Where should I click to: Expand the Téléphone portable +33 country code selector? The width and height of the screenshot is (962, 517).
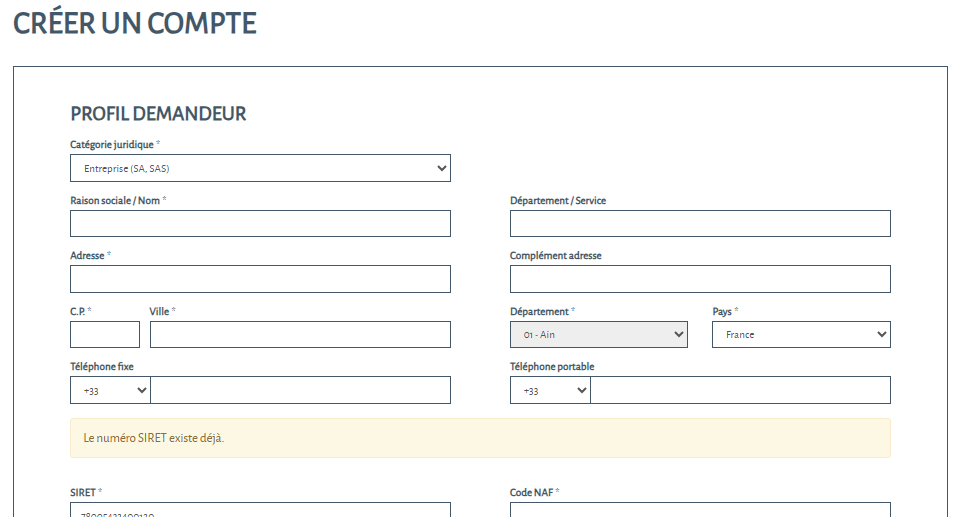(550, 390)
